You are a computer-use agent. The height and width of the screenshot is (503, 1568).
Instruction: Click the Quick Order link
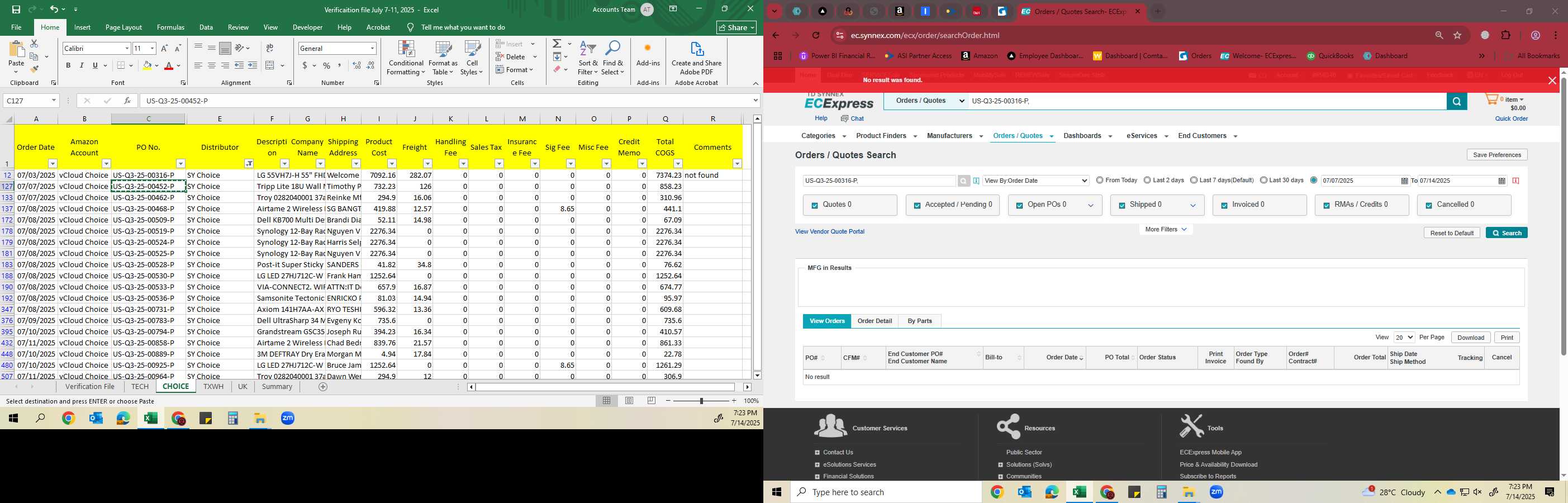[x=1512, y=118]
